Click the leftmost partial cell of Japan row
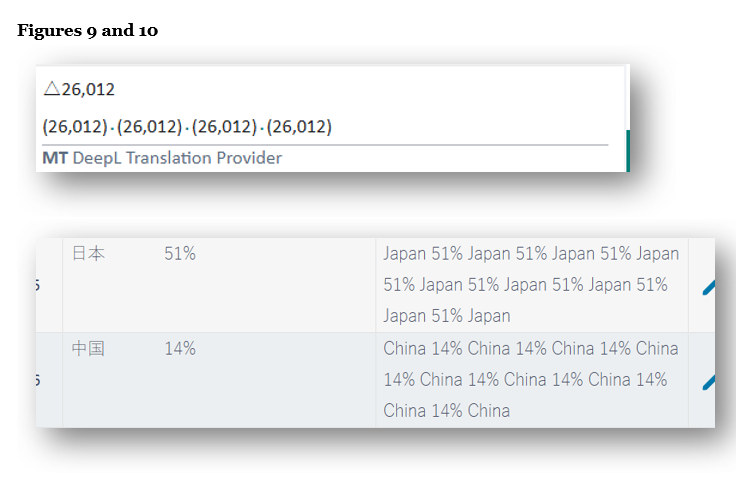 coord(48,285)
